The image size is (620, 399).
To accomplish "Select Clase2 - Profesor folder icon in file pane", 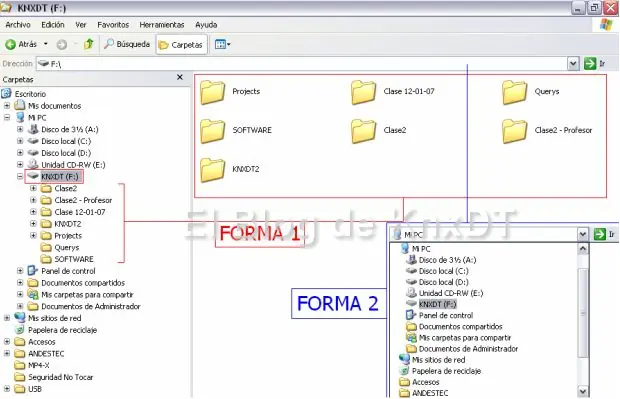I will [x=515, y=131].
